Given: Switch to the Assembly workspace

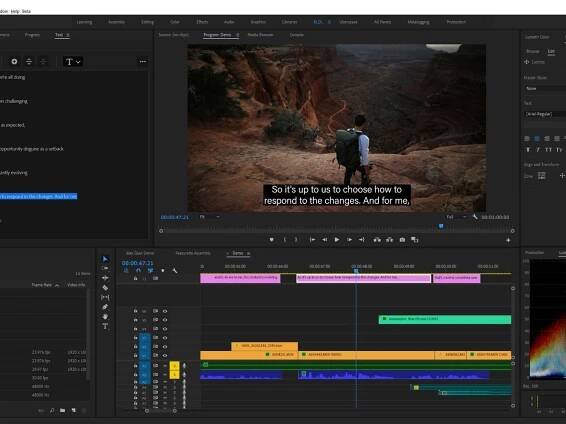Looking at the screenshot, I should pyautogui.click(x=116, y=22).
